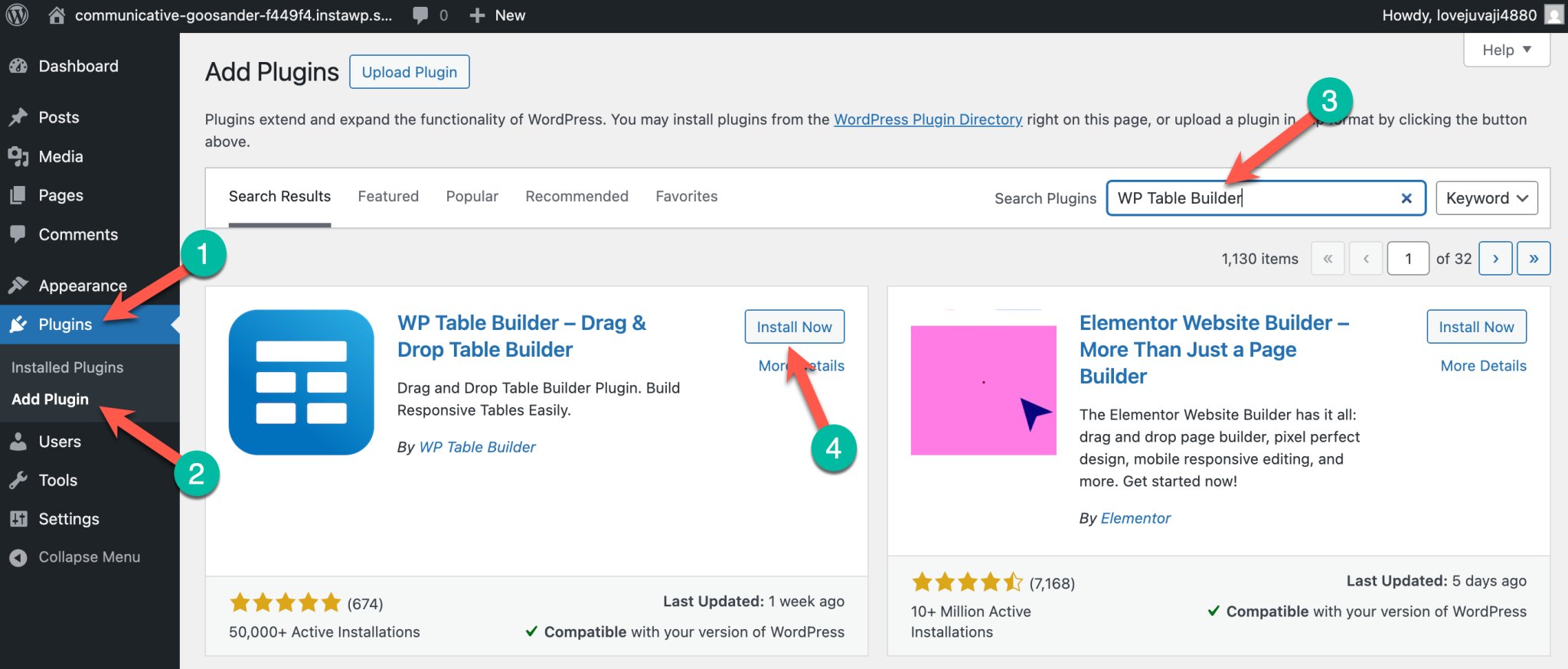Viewport: 1568px width, 669px height.
Task: Click the WordPress logo in admin bar
Action: 17,15
